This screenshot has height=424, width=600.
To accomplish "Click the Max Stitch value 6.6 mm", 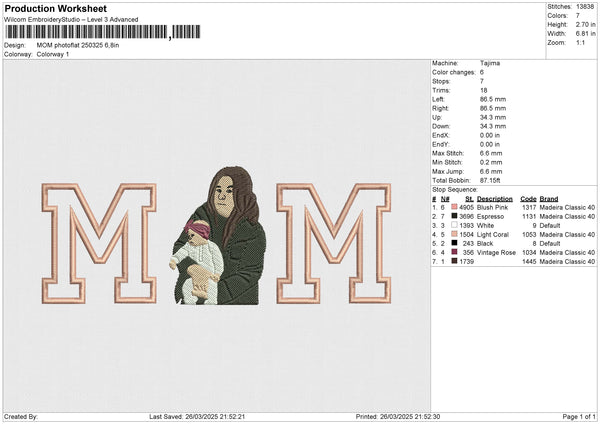I will pyautogui.click(x=491, y=153).
